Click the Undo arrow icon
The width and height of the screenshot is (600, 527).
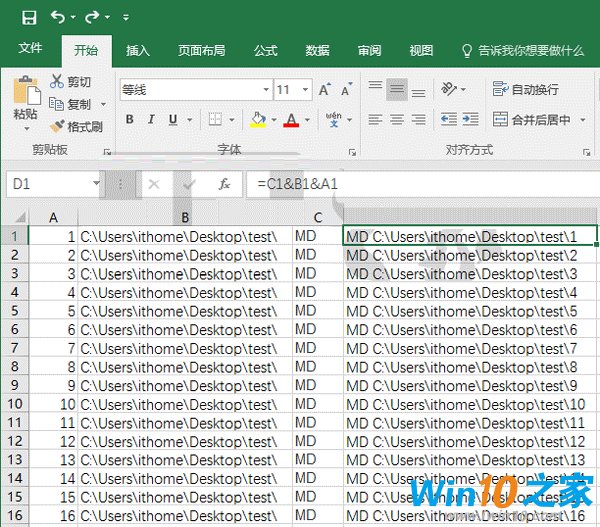tap(57, 17)
